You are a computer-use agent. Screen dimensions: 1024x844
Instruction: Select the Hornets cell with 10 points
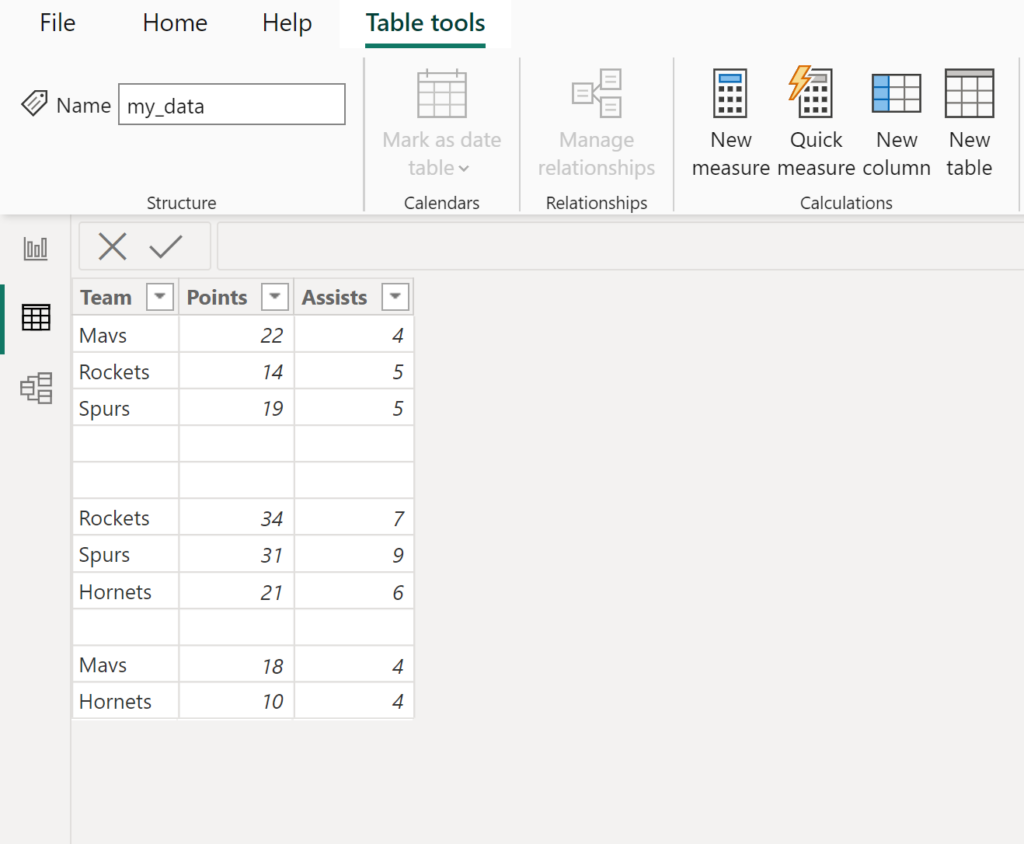tap(126, 702)
